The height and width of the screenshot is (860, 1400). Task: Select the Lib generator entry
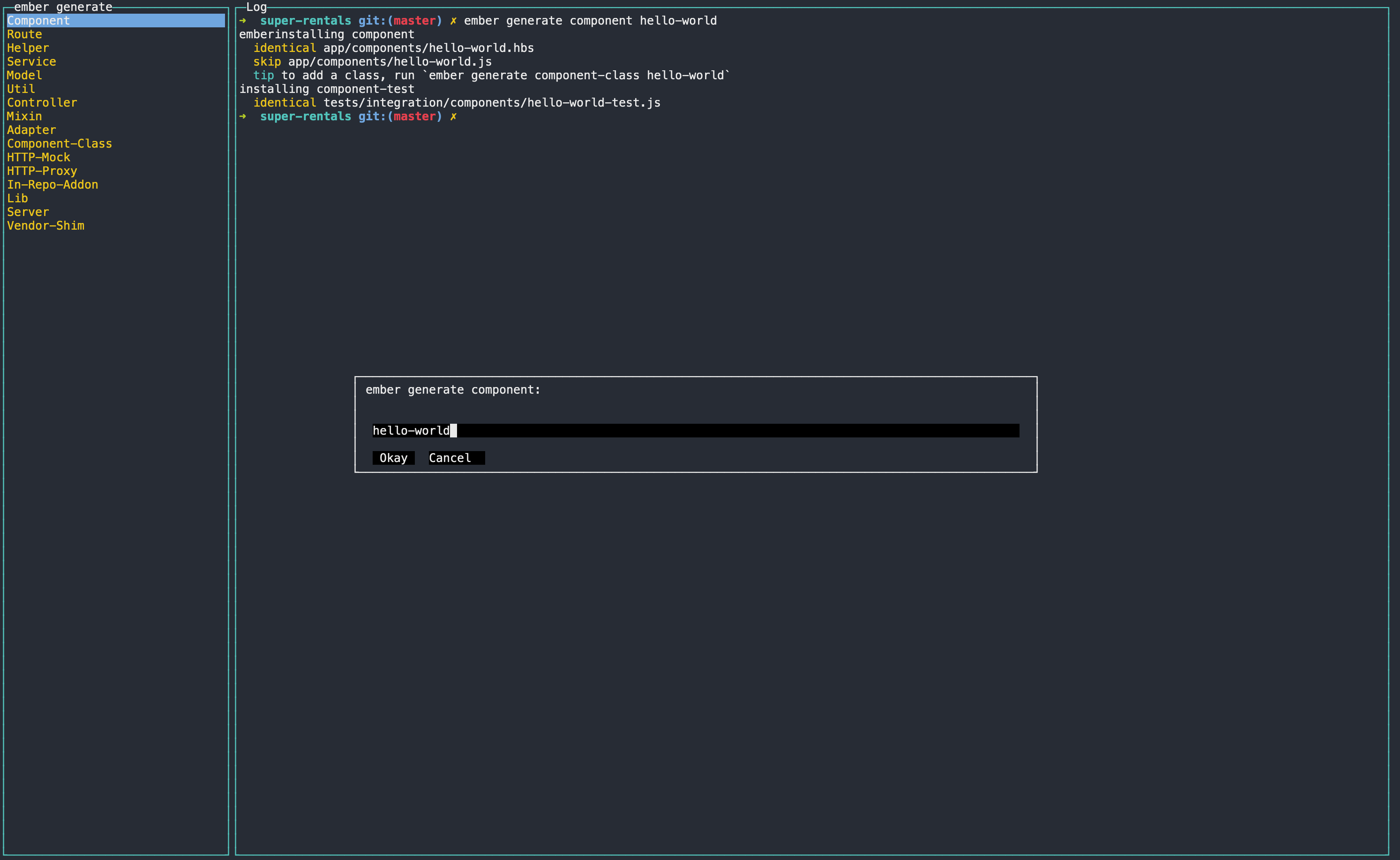coord(17,198)
